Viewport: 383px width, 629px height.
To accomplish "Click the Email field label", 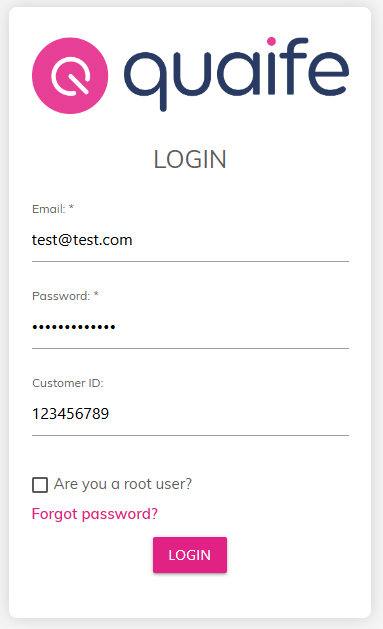I will tap(49, 209).
